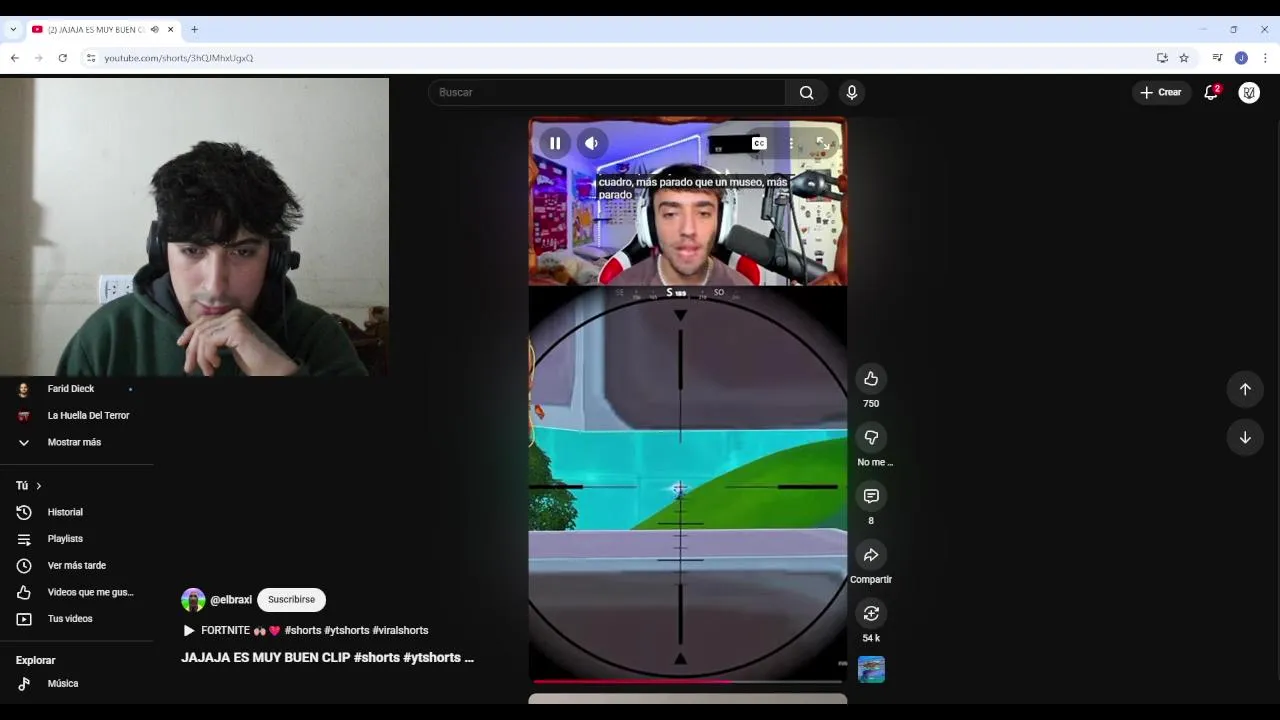Open the @elbraxi channel link
The width and height of the screenshot is (1280, 720).
231,600
